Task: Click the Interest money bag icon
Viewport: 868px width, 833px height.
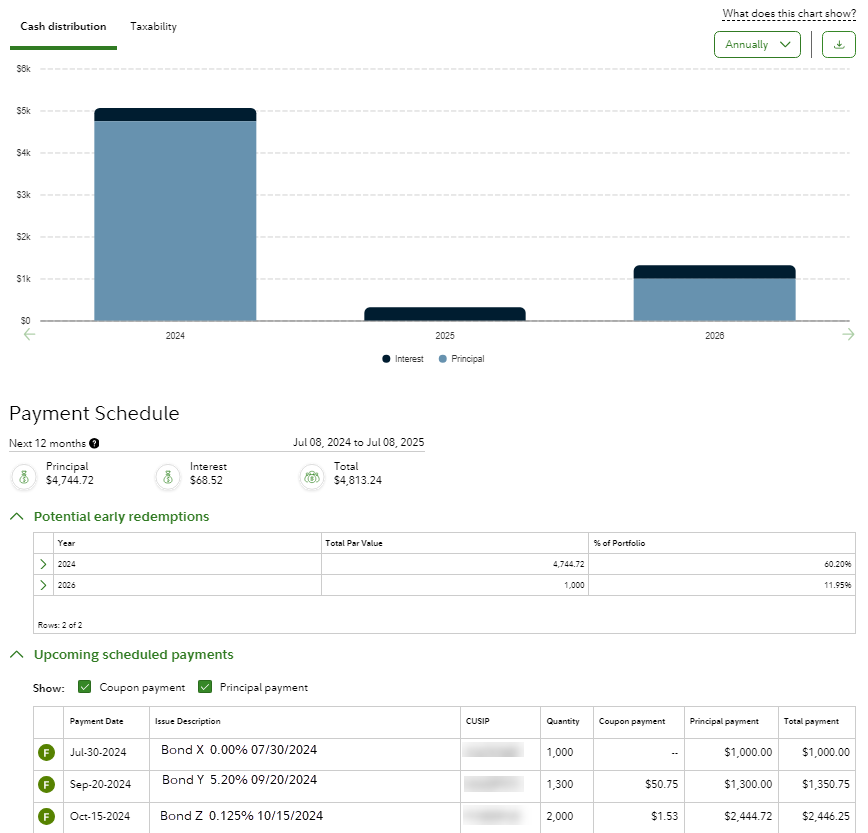Action: click(x=169, y=478)
